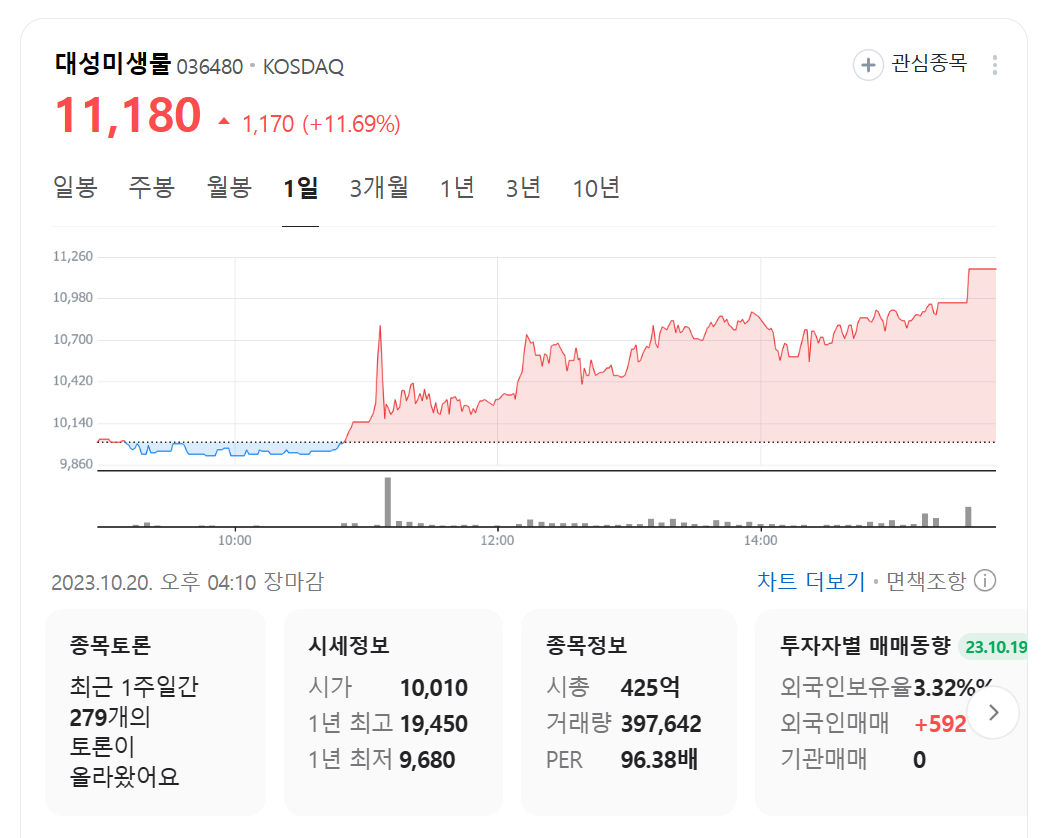Select the 3개월 chart period tab
Screen dimensions: 1056x838
point(380,187)
